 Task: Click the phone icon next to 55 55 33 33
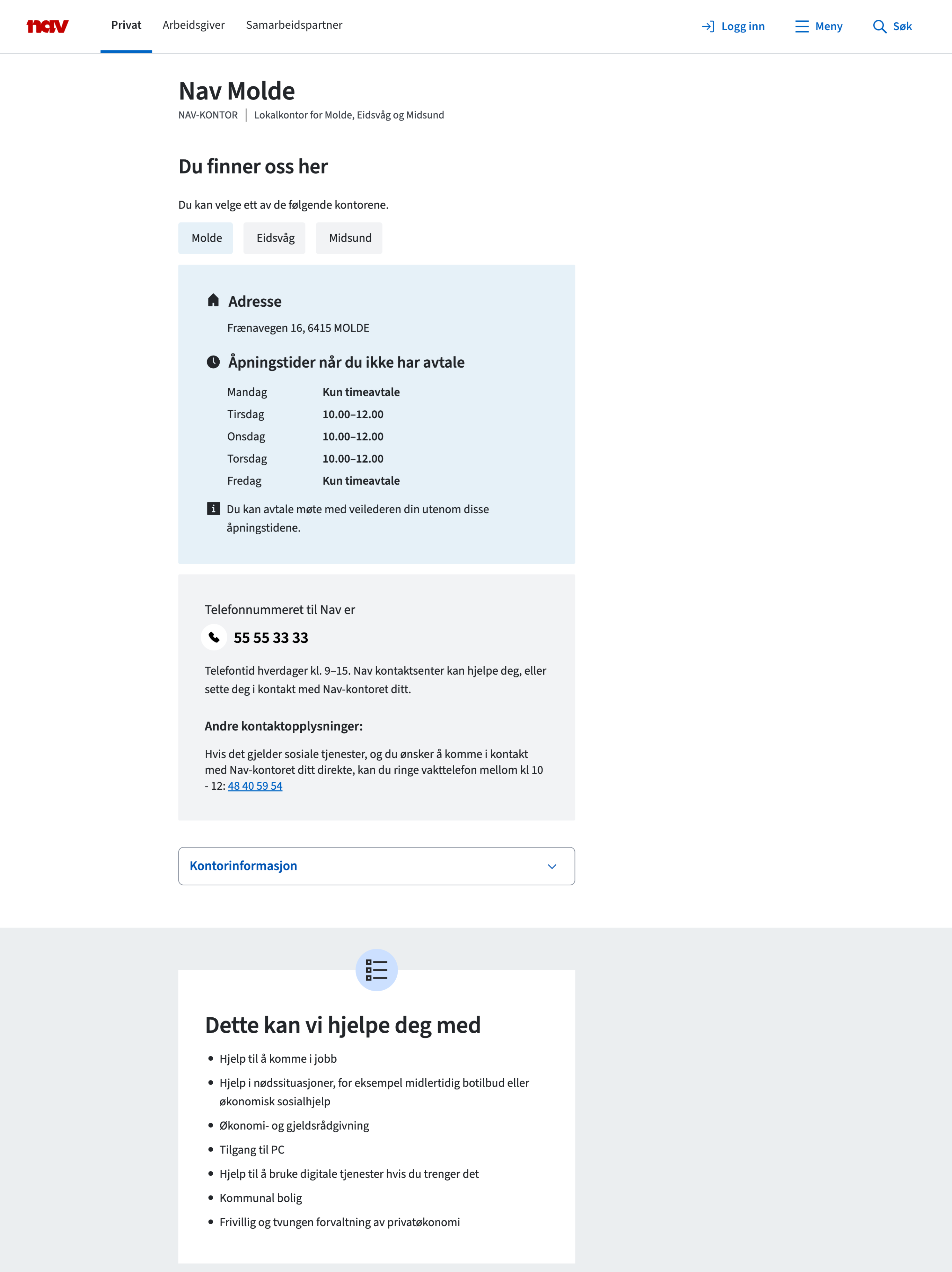coord(214,637)
